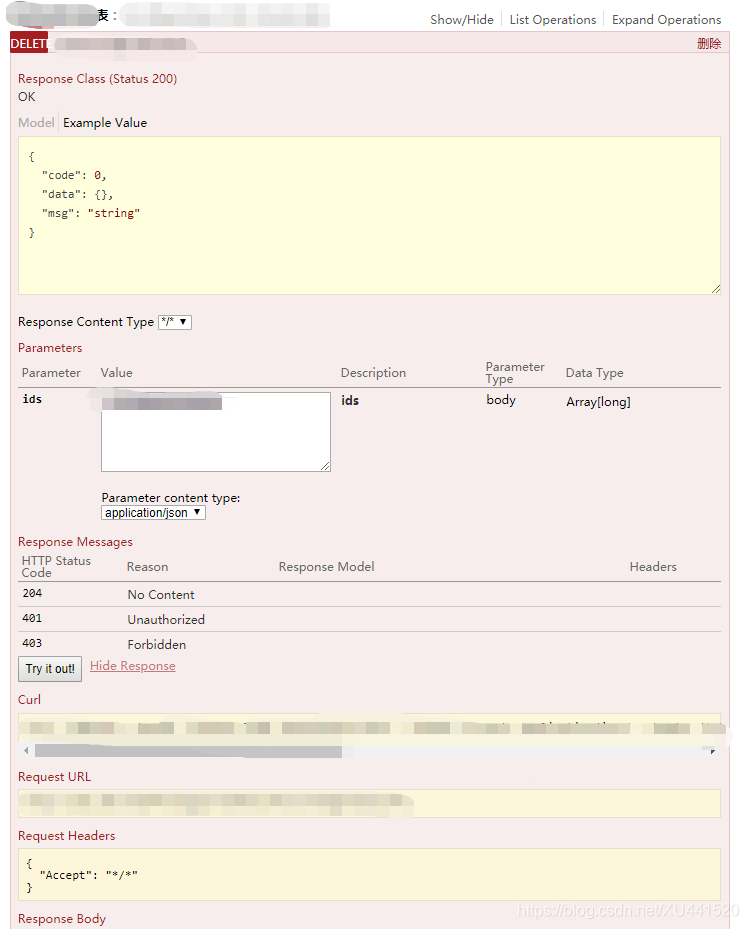Click the Show/Hide link
Screen dimensions: 749x929
coord(462,20)
